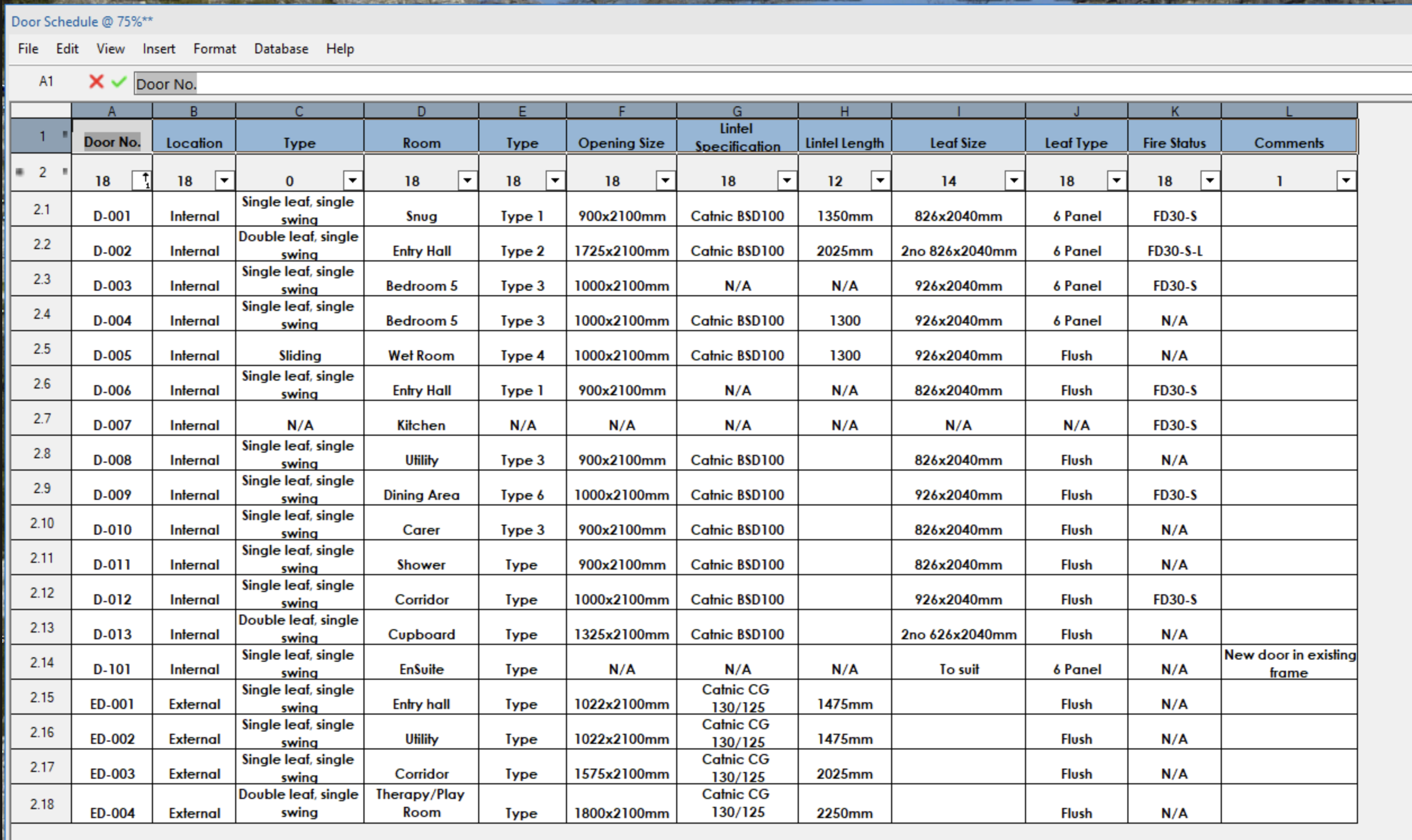Open the Leaf Size column filter dropdown
The width and height of the screenshot is (1412, 840).
click(x=1013, y=180)
